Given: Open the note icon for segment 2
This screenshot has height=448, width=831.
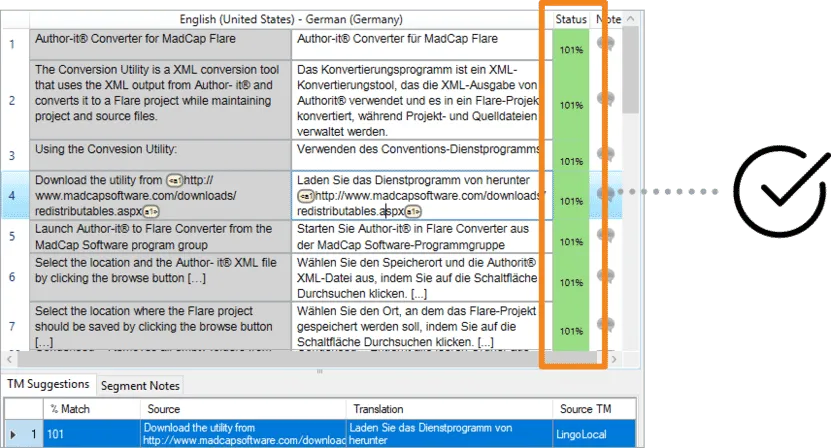Looking at the screenshot, I should coord(606,99).
